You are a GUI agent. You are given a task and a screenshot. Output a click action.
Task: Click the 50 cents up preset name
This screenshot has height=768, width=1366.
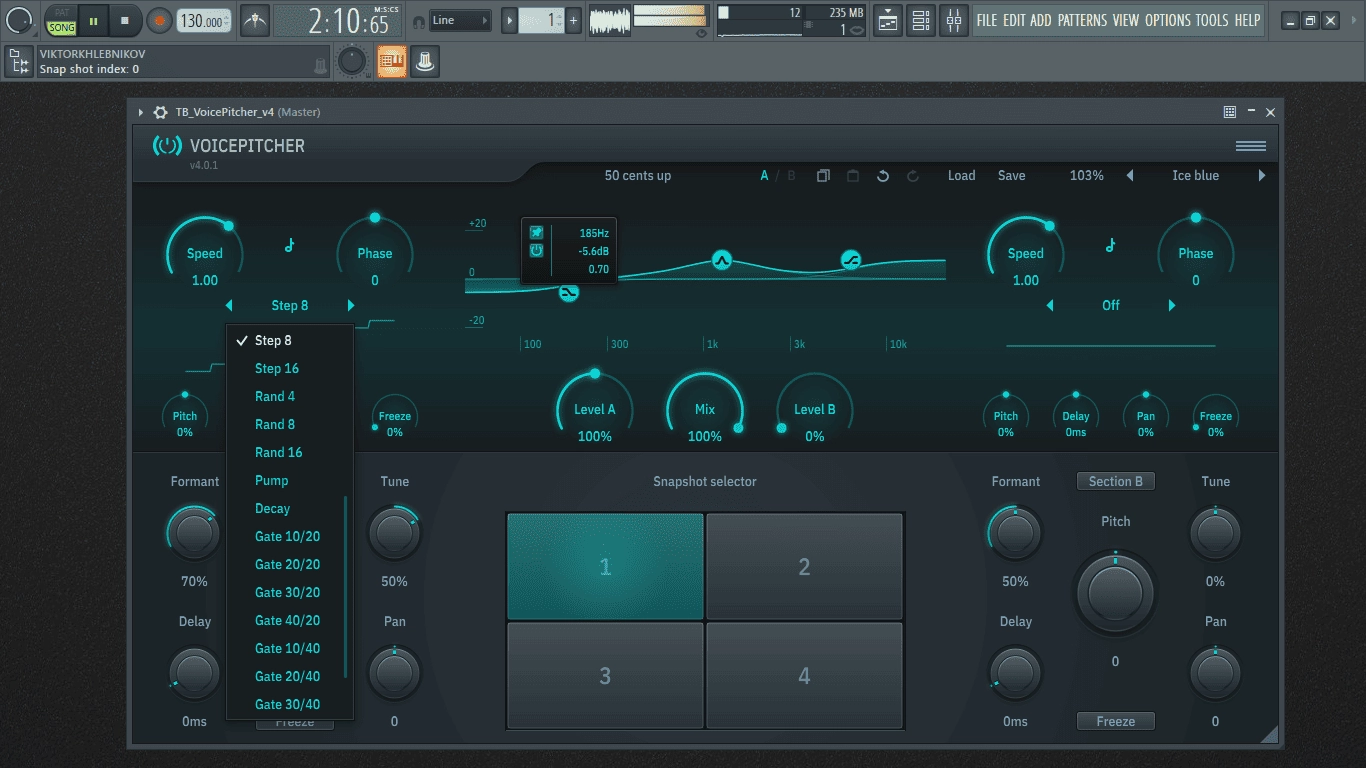click(638, 176)
